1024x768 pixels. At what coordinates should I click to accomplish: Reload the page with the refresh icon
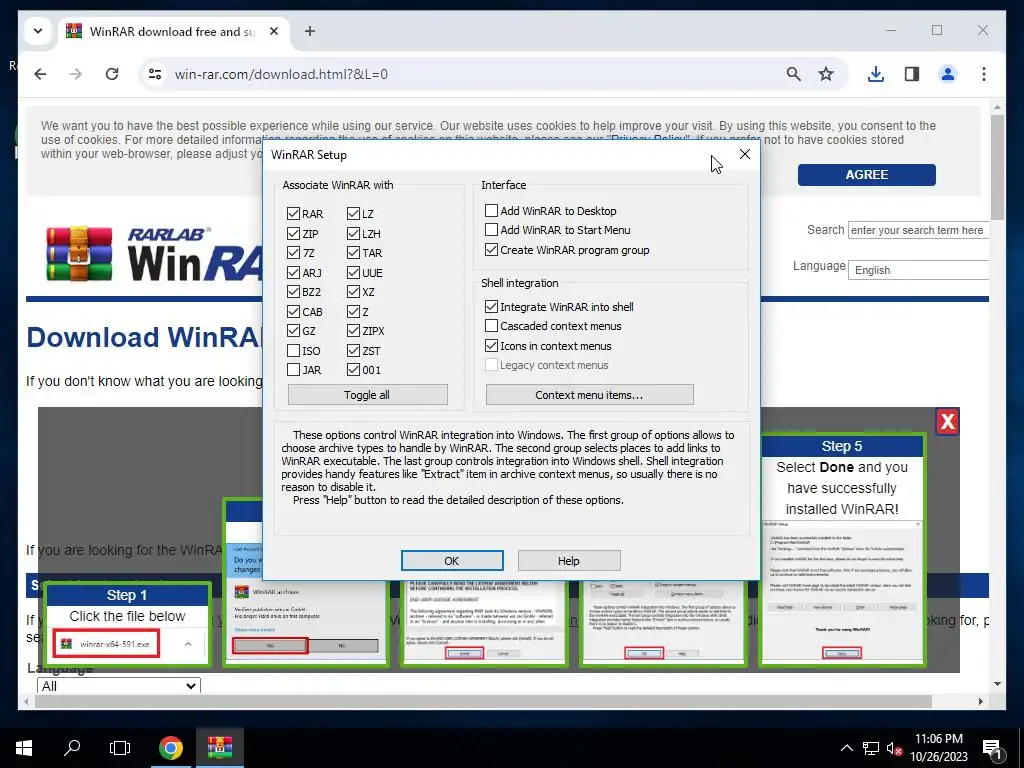click(112, 74)
